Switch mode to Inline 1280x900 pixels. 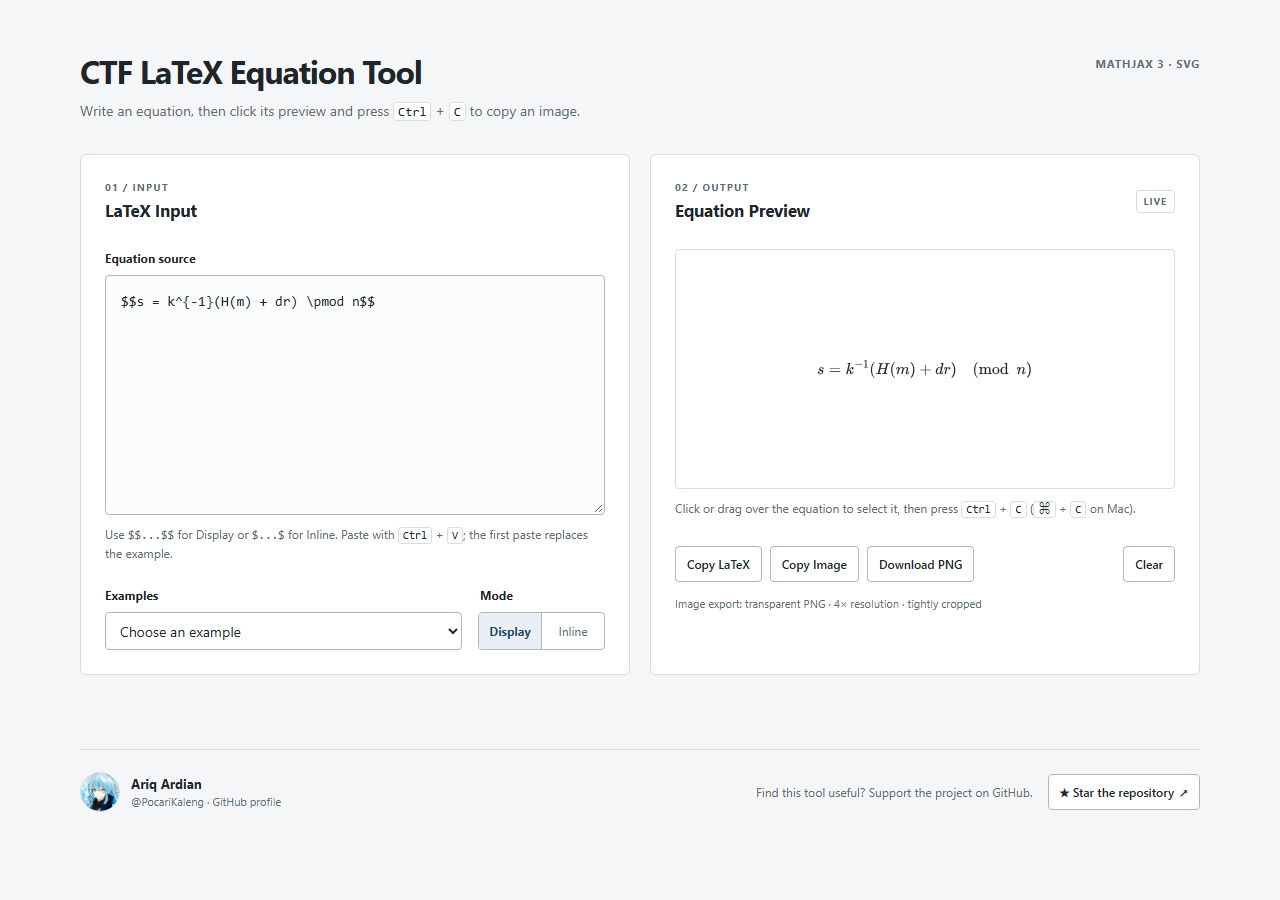[573, 631]
